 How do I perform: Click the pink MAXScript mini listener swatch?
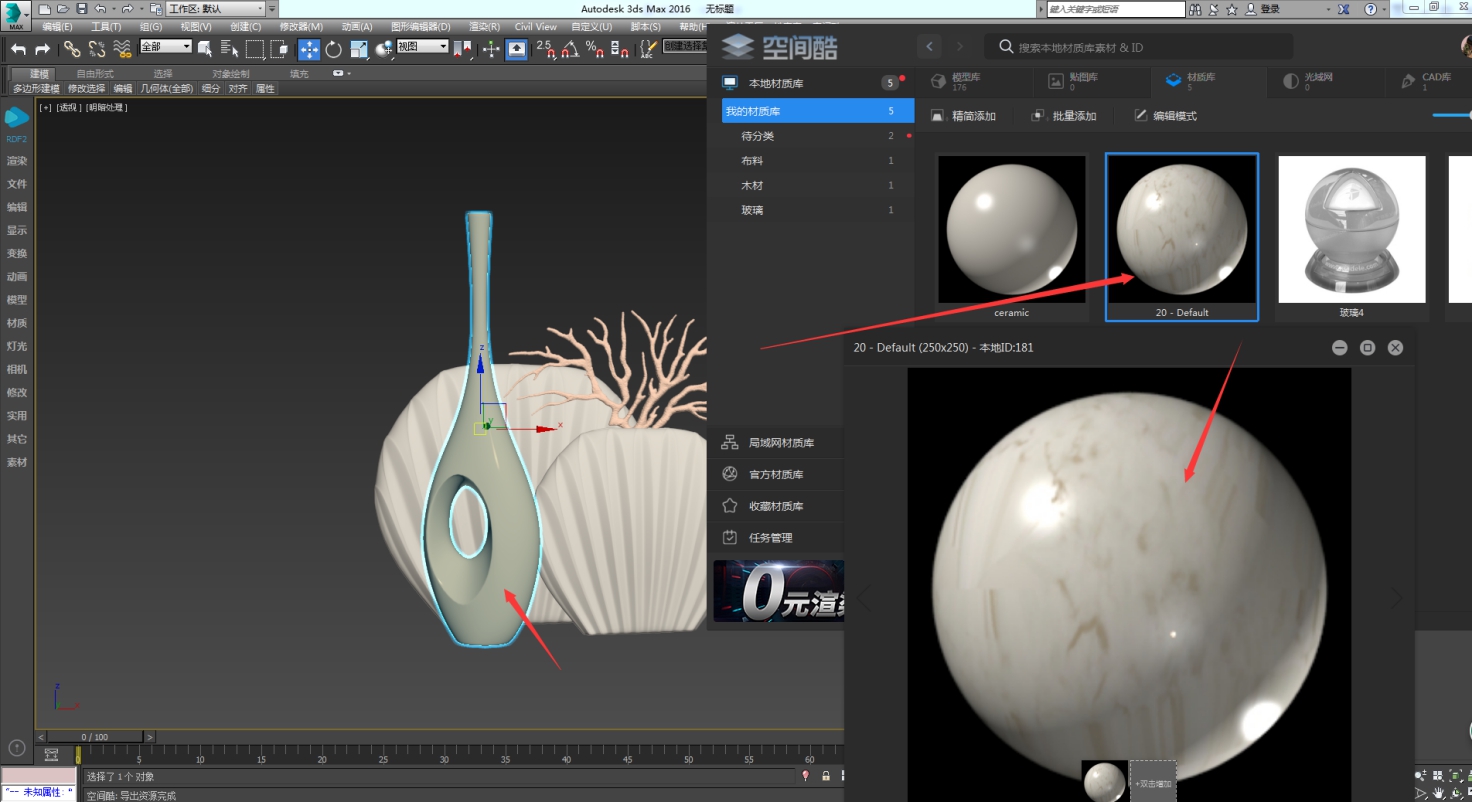(38, 775)
